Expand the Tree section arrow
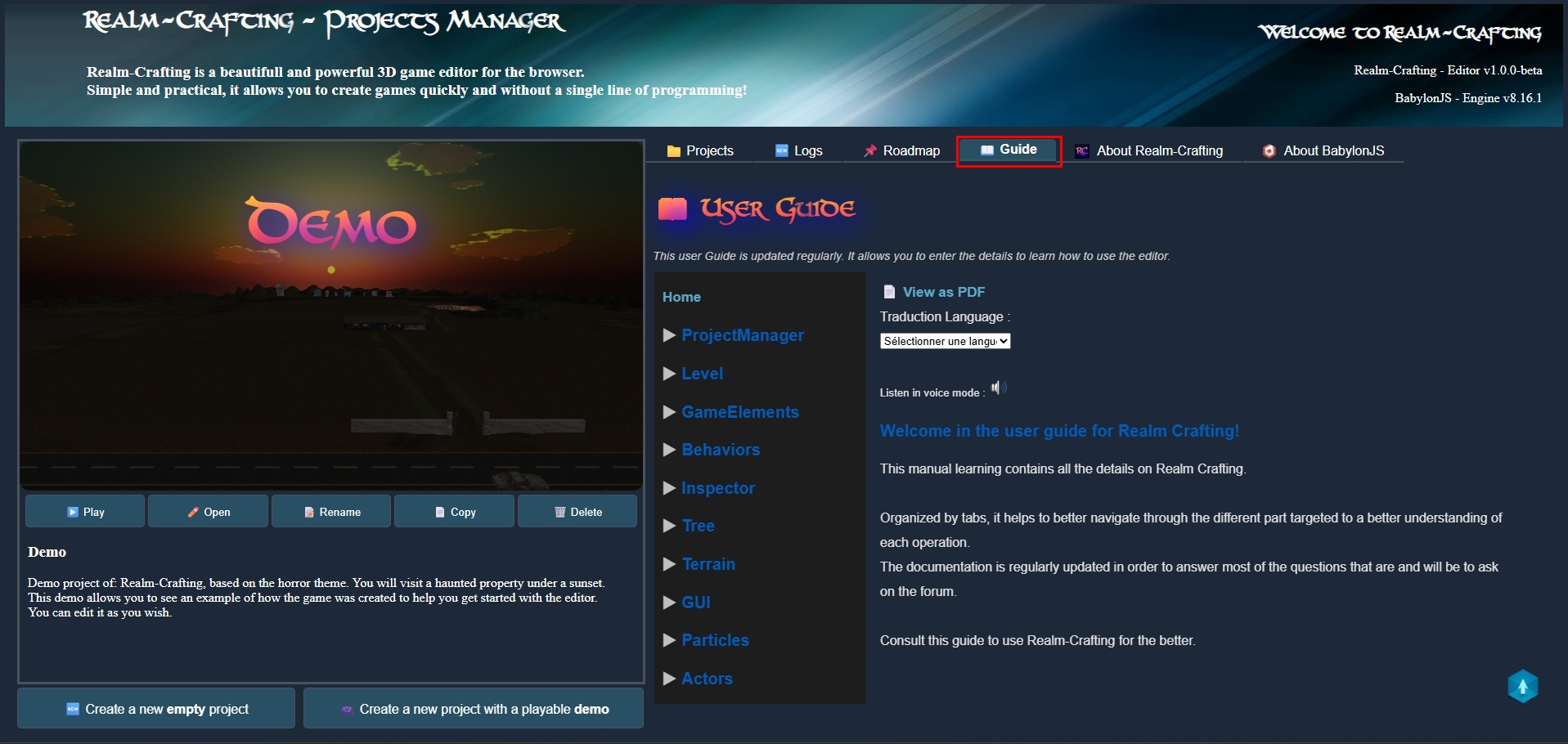 [x=669, y=526]
